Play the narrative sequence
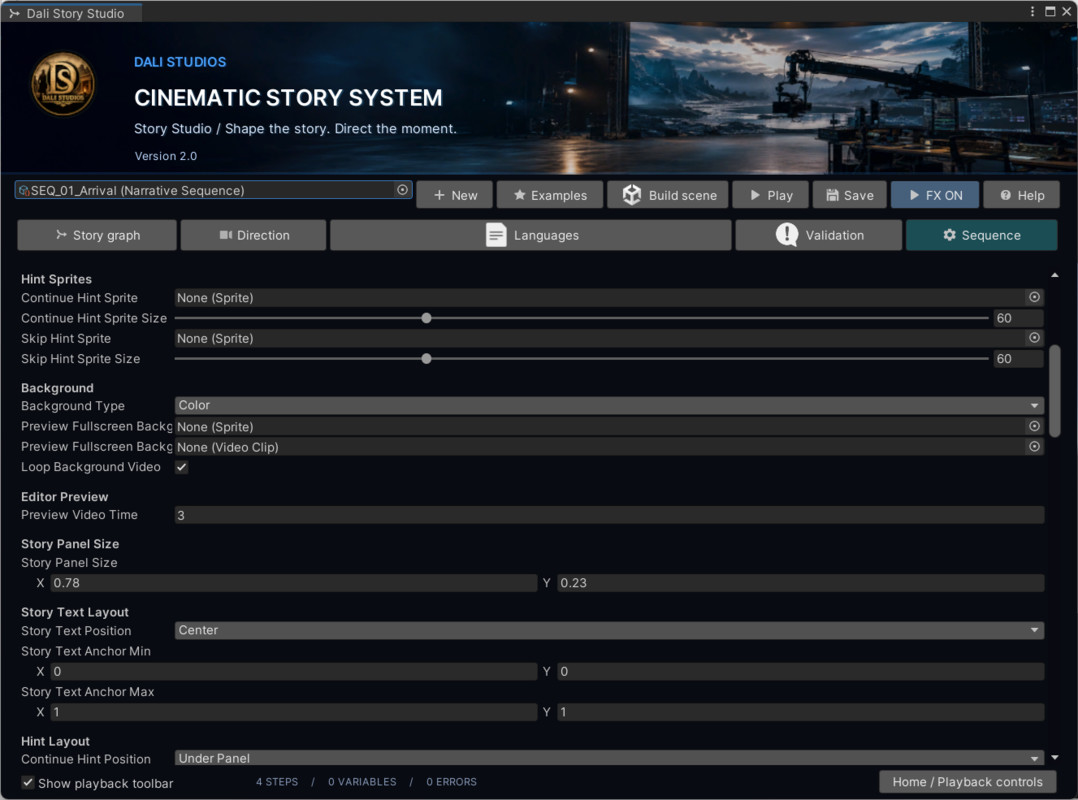This screenshot has width=1078, height=800. pyautogui.click(x=771, y=195)
